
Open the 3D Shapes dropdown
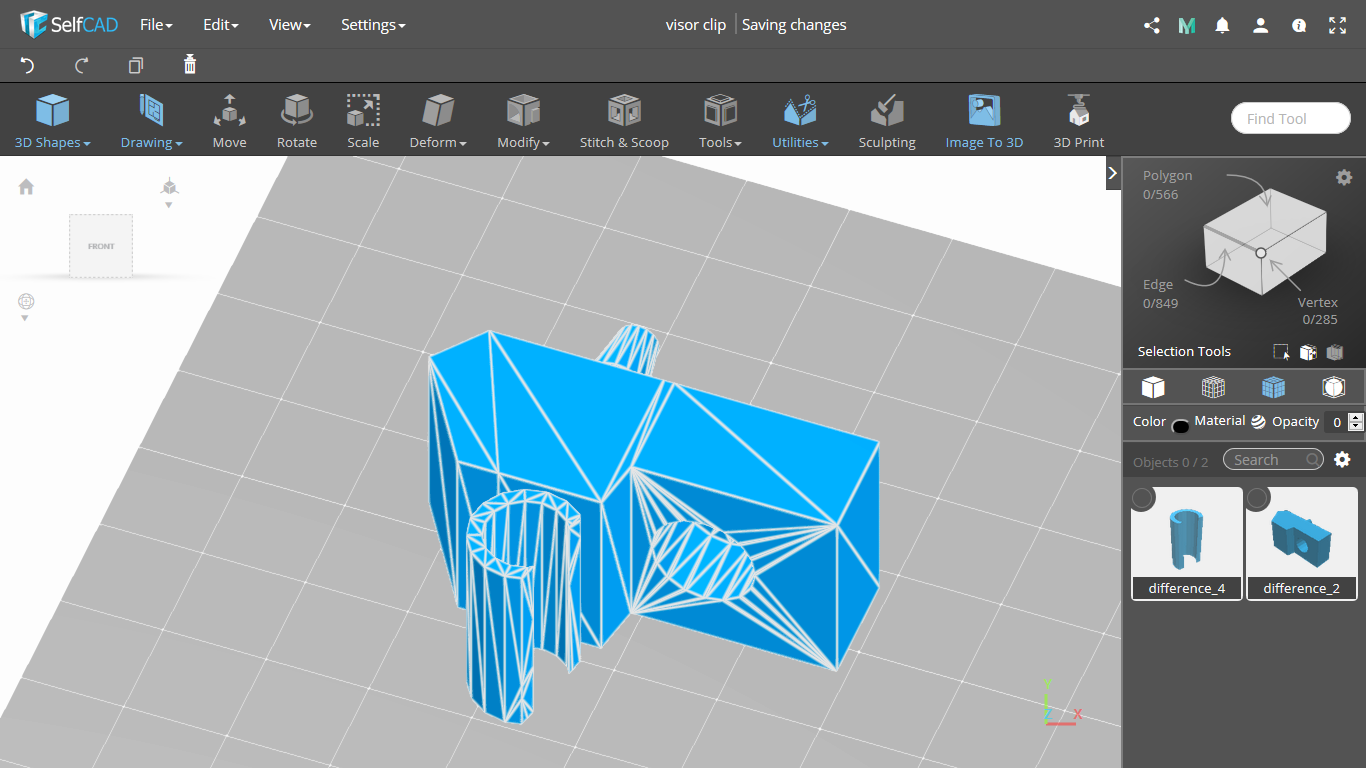(53, 121)
